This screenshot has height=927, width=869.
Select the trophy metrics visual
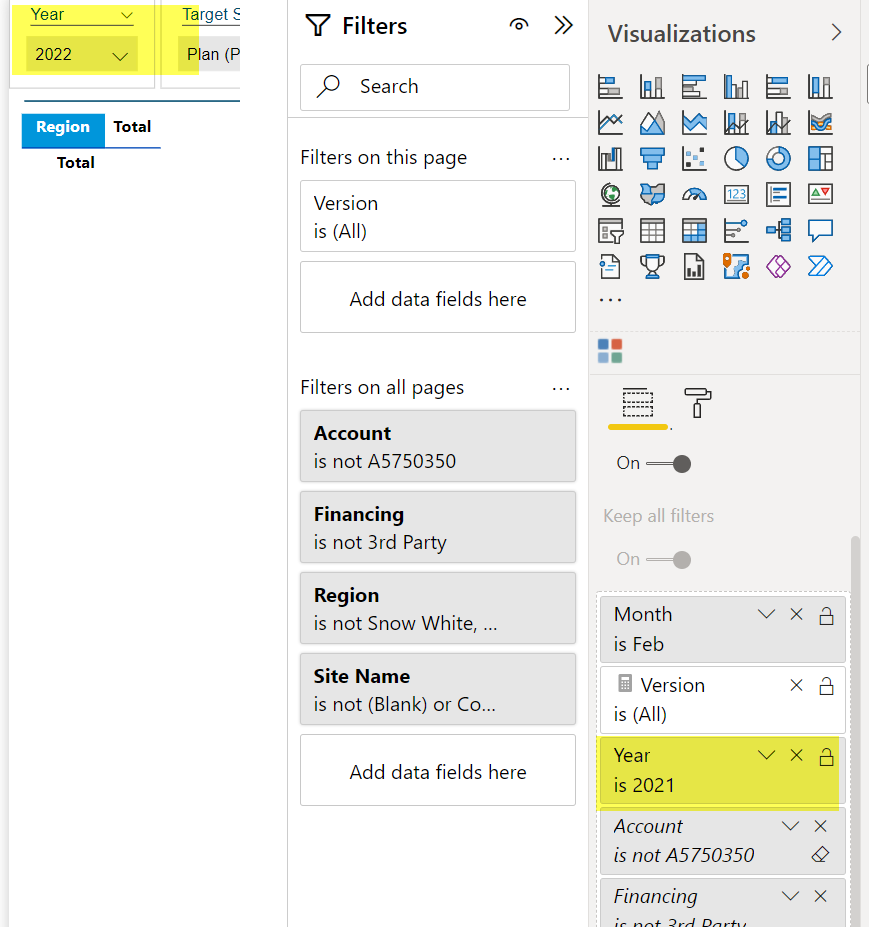click(x=652, y=267)
